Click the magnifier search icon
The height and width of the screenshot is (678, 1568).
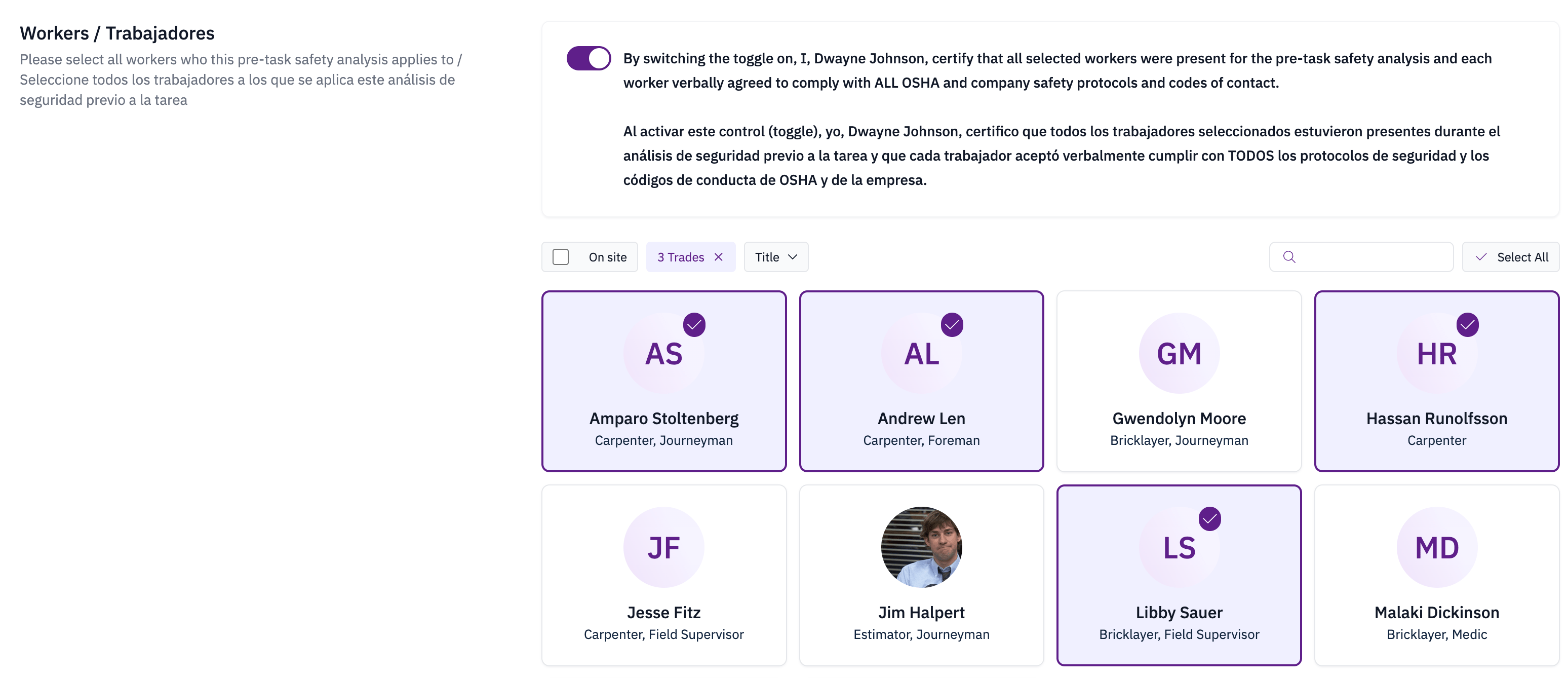(x=1289, y=257)
